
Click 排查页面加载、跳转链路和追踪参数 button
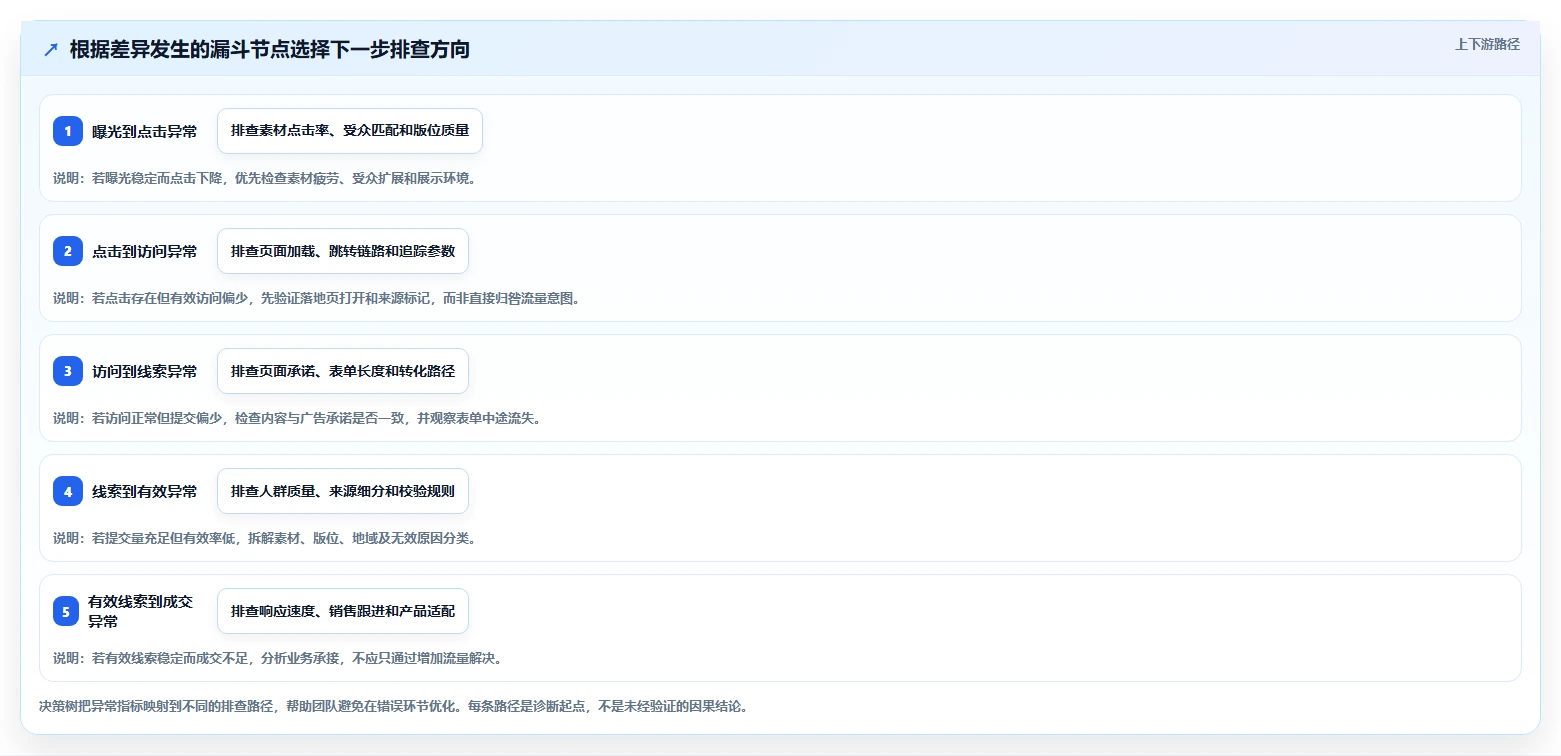[343, 251]
